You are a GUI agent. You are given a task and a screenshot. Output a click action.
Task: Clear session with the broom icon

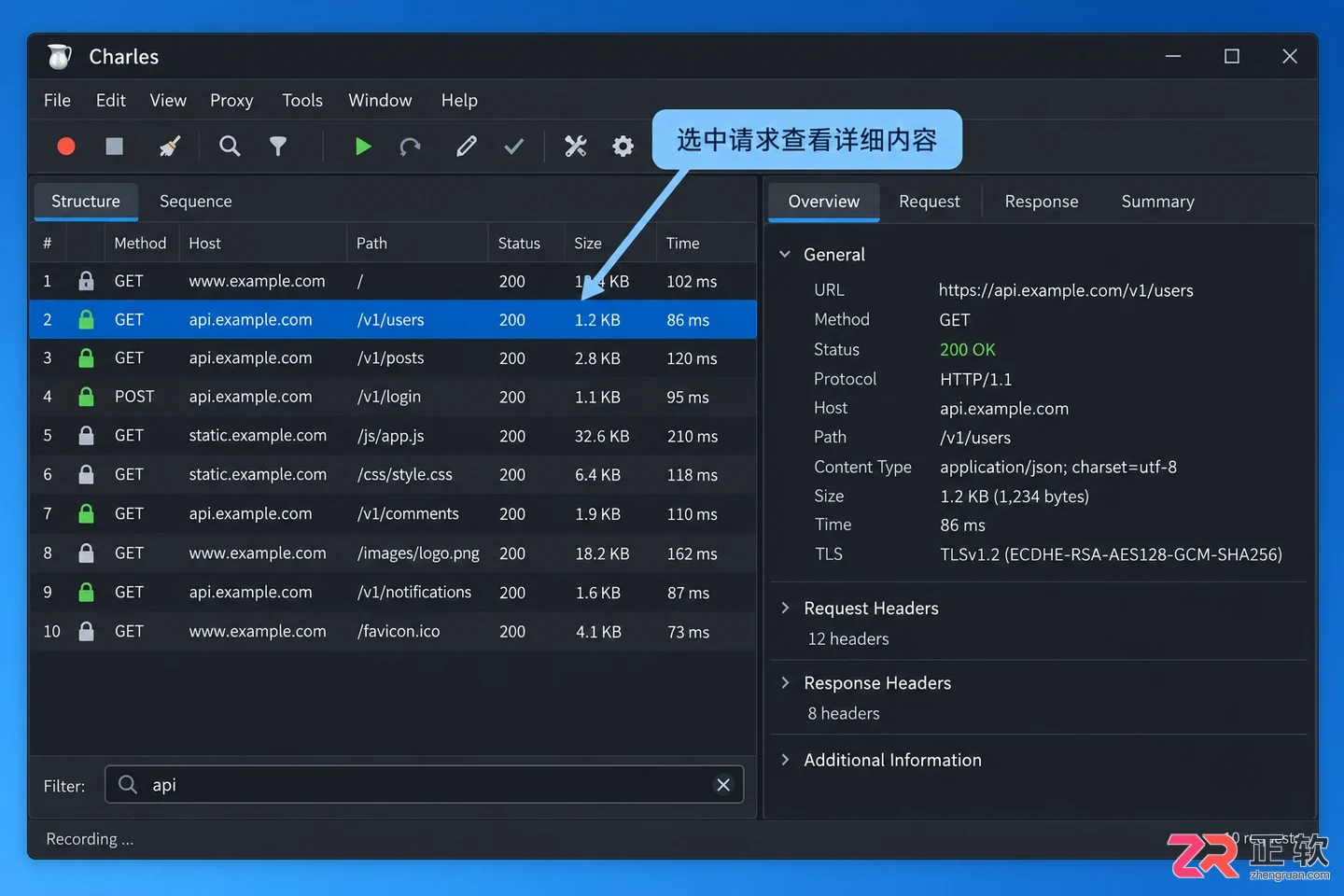click(x=170, y=147)
